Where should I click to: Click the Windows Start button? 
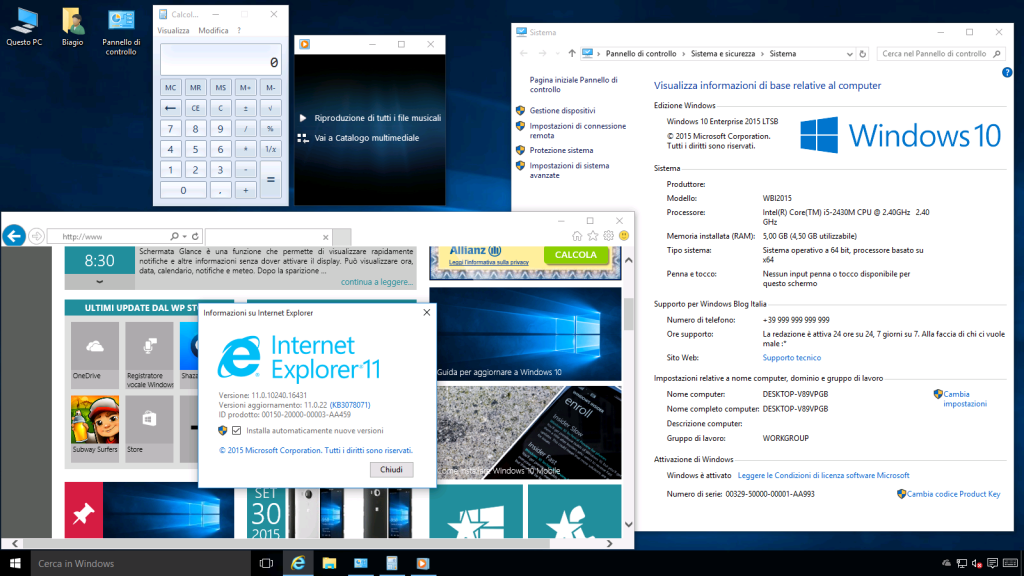[x=15, y=563]
